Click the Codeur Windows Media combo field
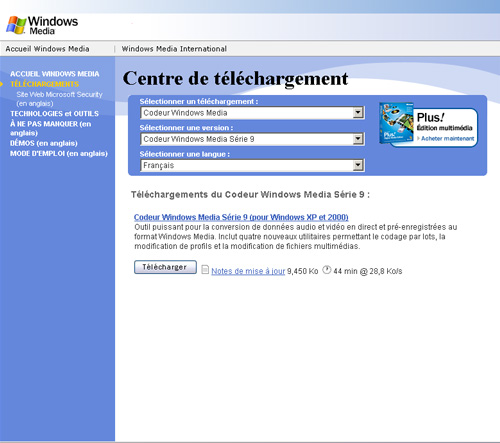The image size is (500, 443). click(252, 113)
